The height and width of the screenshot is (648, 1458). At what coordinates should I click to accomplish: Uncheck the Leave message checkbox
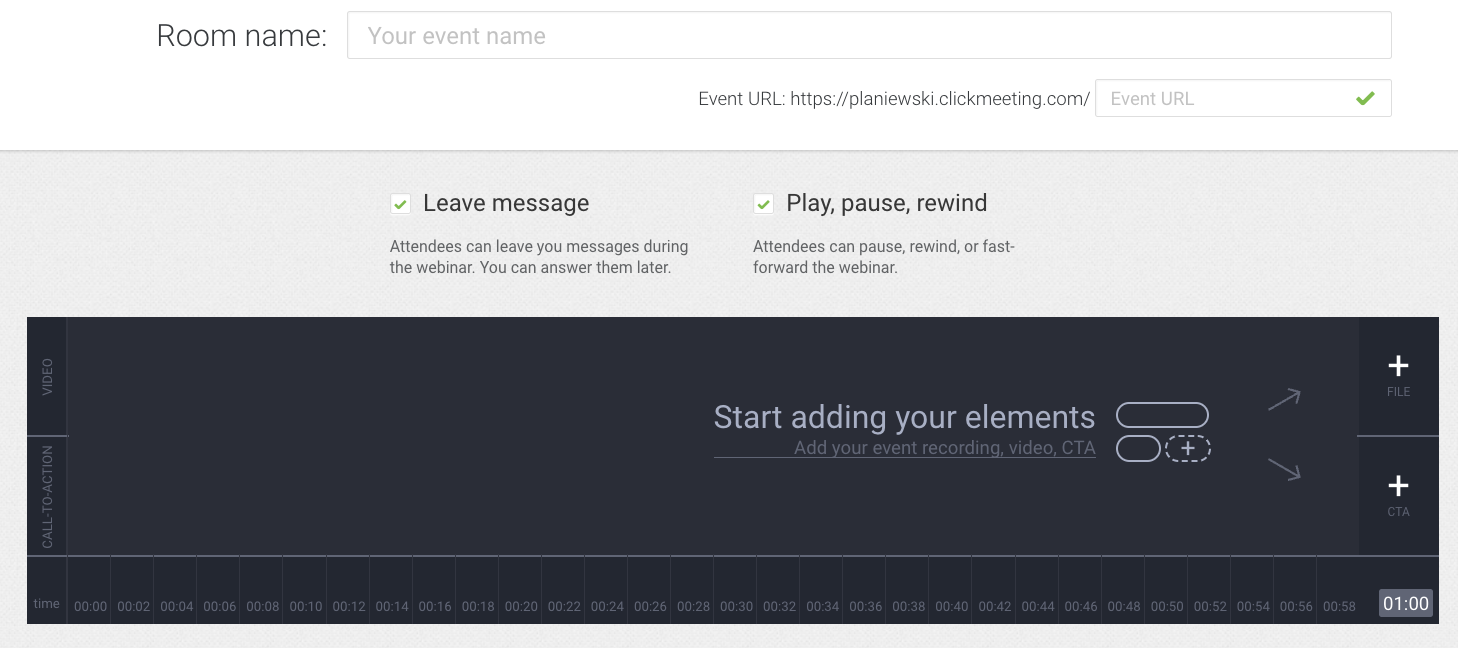[x=400, y=204]
